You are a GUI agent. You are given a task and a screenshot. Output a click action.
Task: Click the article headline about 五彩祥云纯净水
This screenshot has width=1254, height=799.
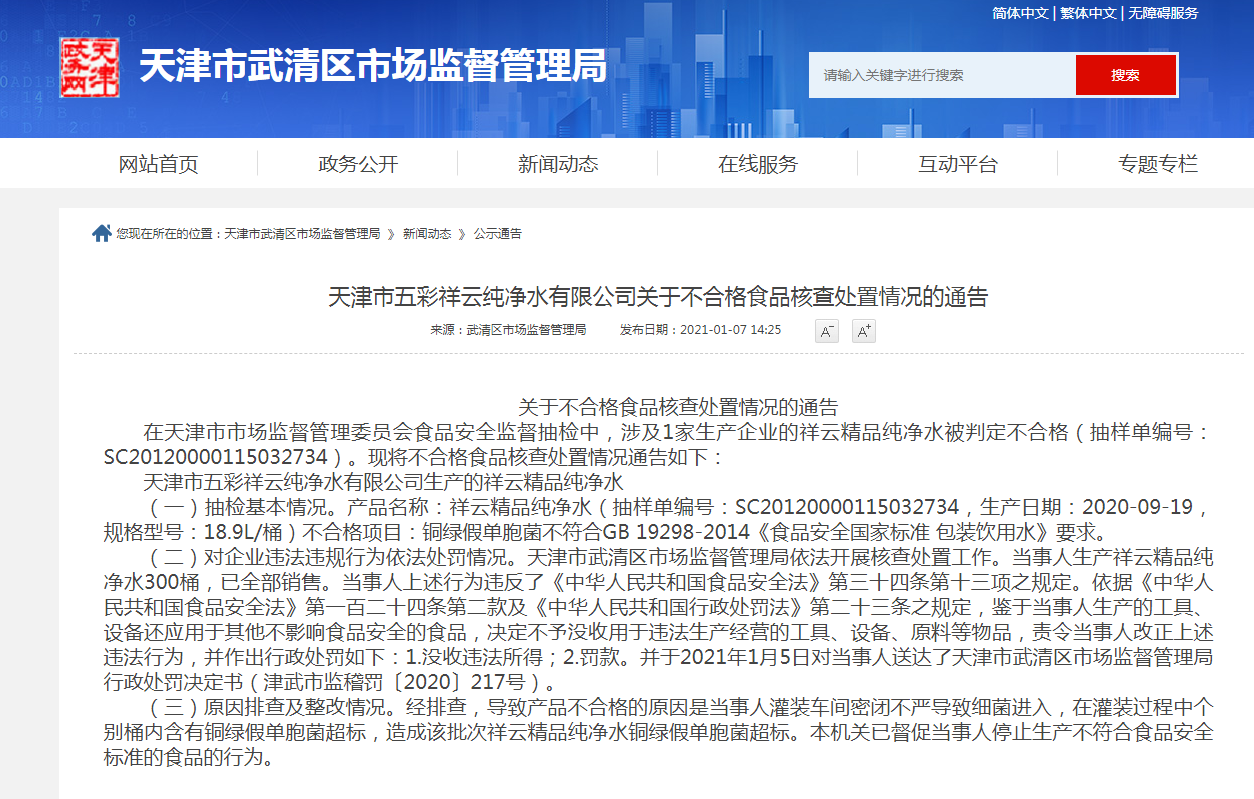coord(658,297)
